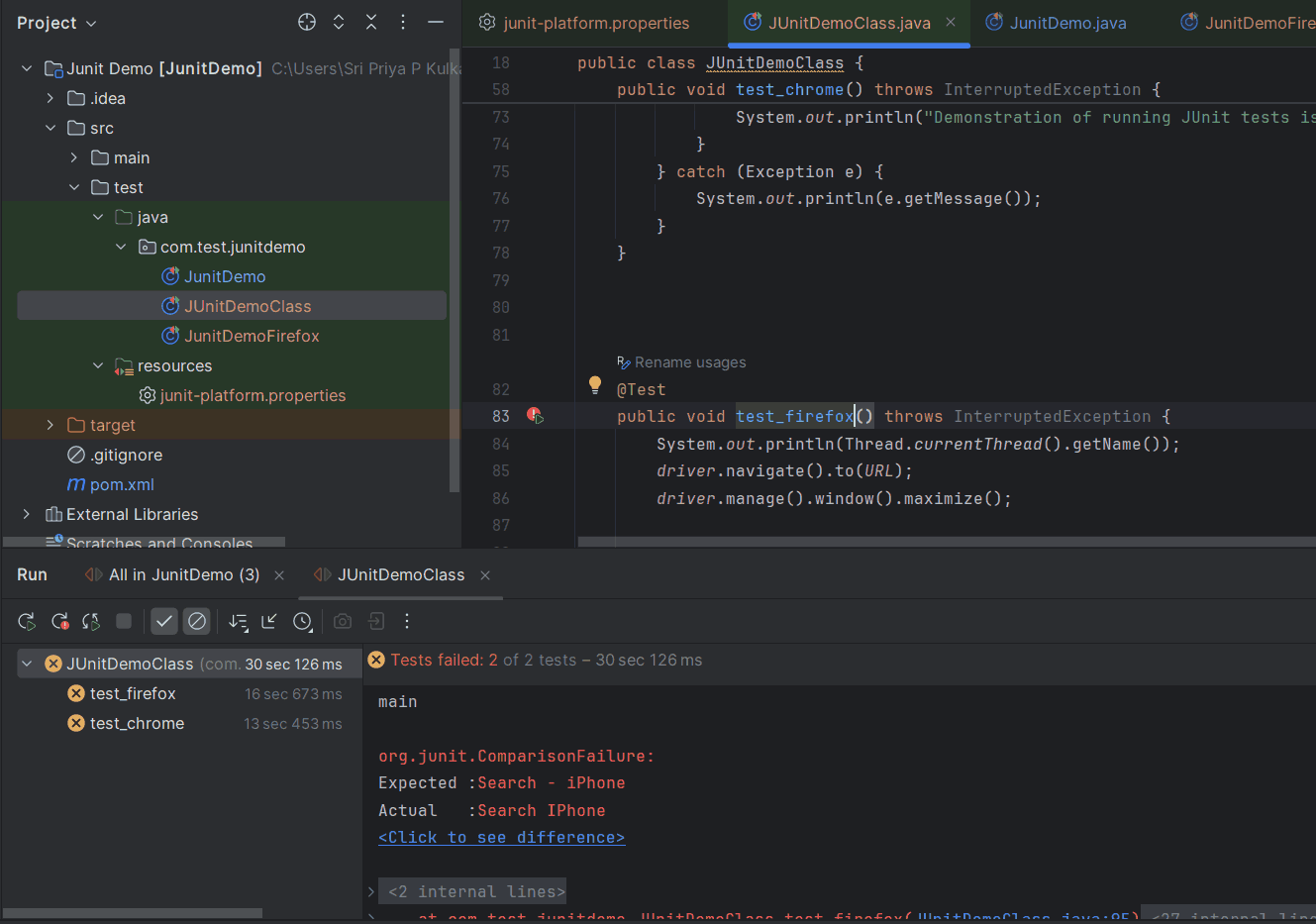Expand the target folder

[x=51, y=425]
